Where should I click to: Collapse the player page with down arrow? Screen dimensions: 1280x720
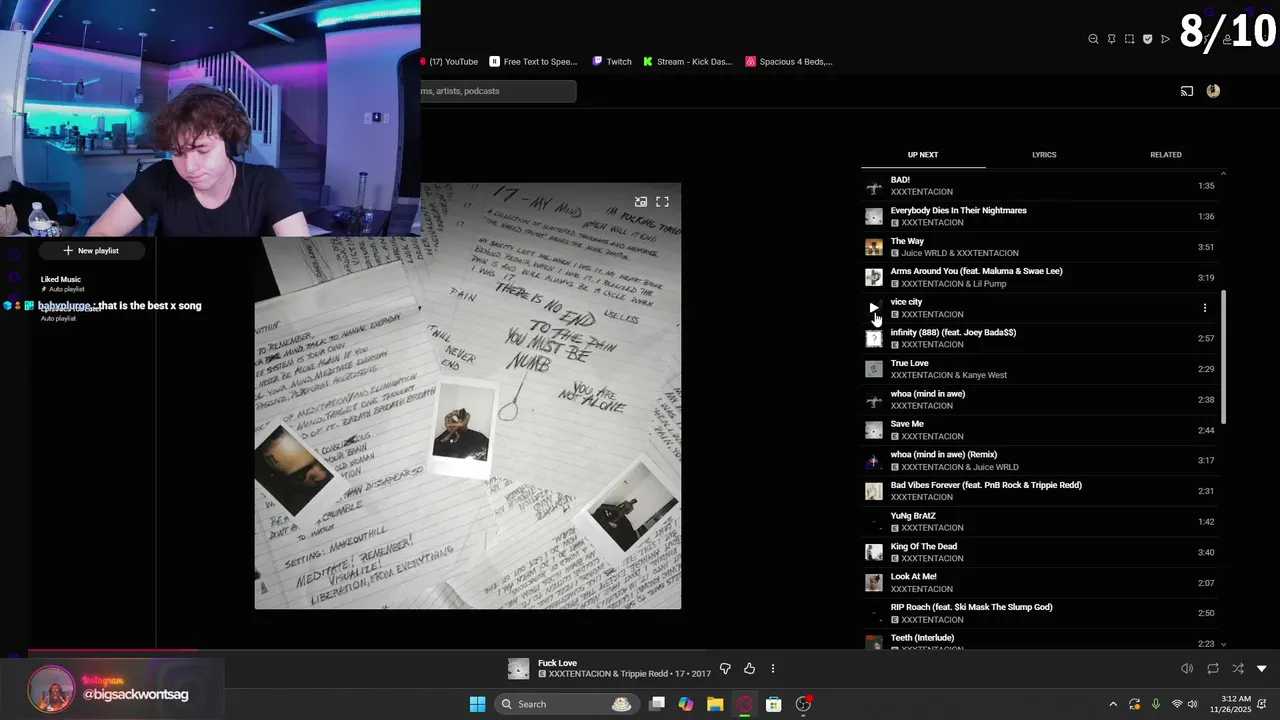point(1262,668)
